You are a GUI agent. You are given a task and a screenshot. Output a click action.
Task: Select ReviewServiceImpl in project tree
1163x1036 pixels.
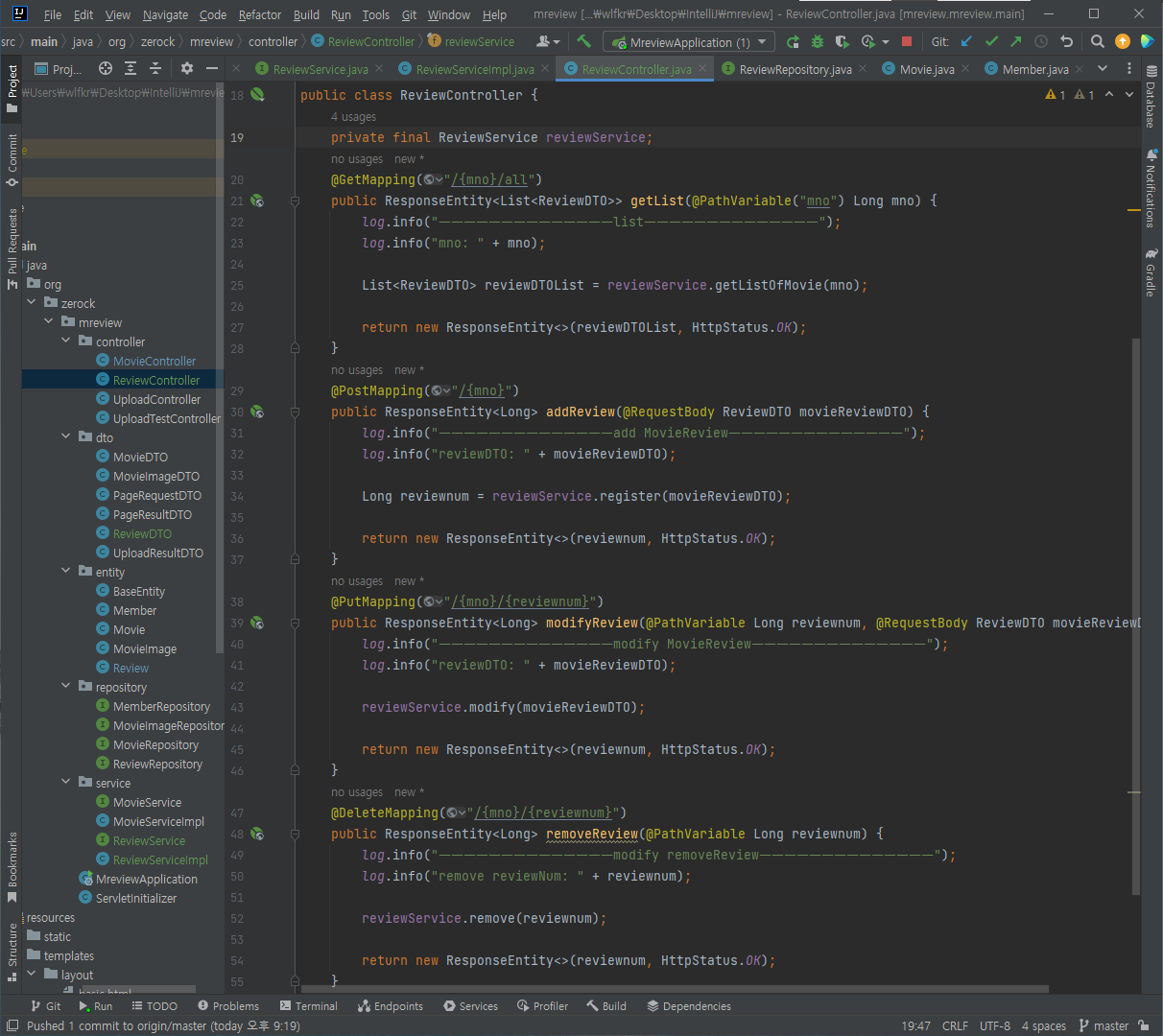coord(160,859)
